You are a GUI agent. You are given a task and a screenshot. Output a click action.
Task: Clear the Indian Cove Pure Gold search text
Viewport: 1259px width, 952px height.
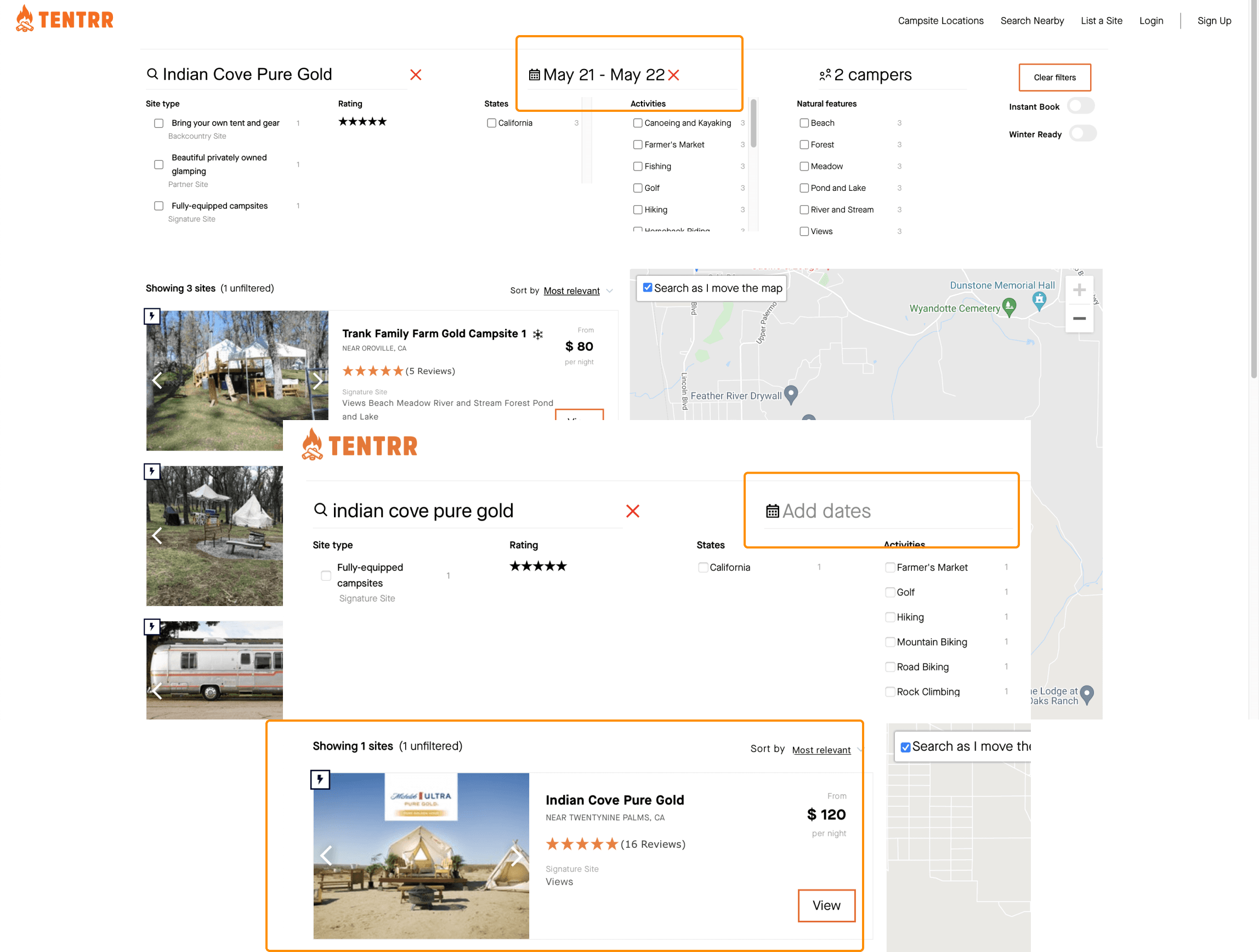coord(416,75)
